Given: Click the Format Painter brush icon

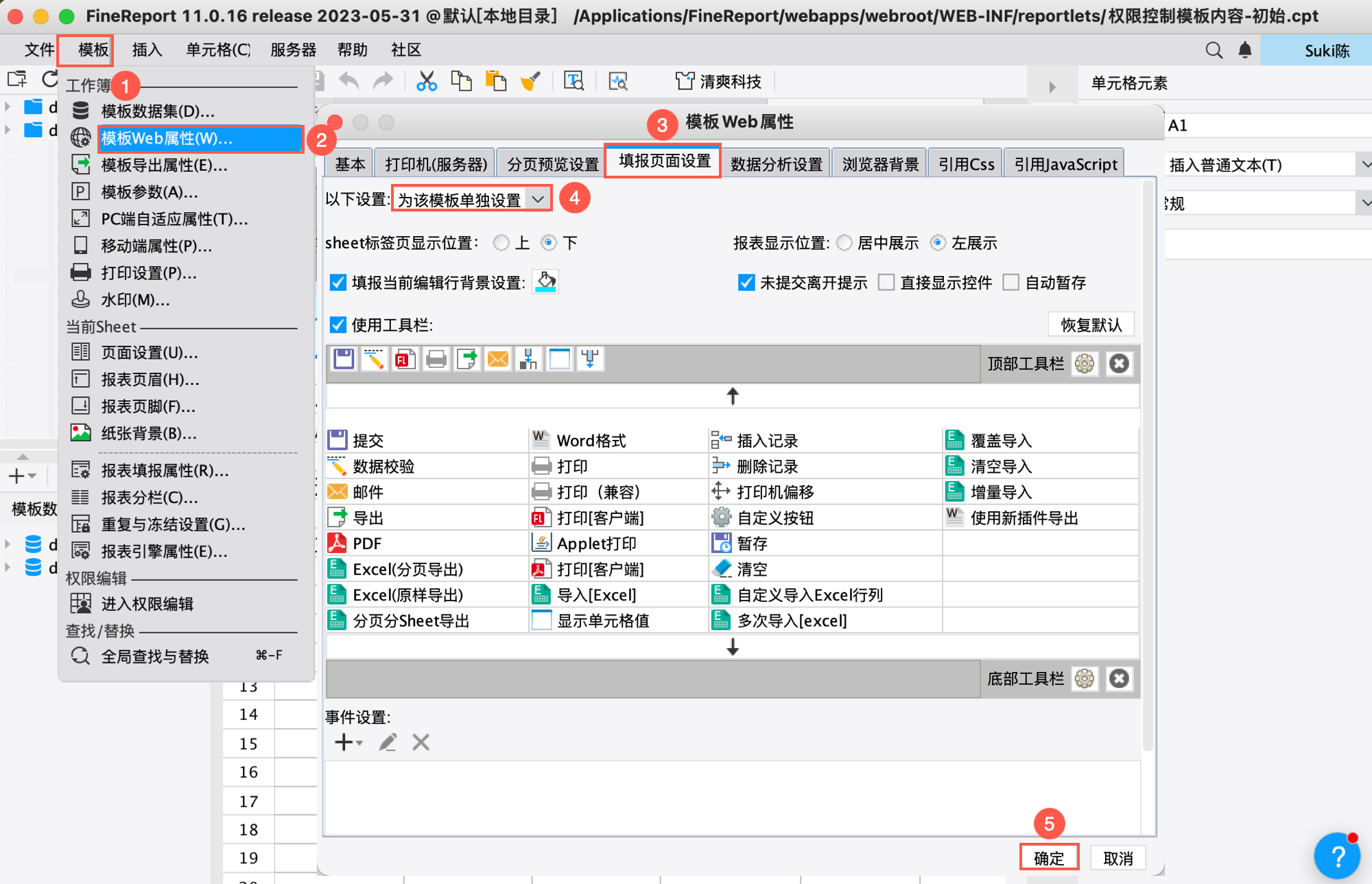Looking at the screenshot, I should [530, 81].
